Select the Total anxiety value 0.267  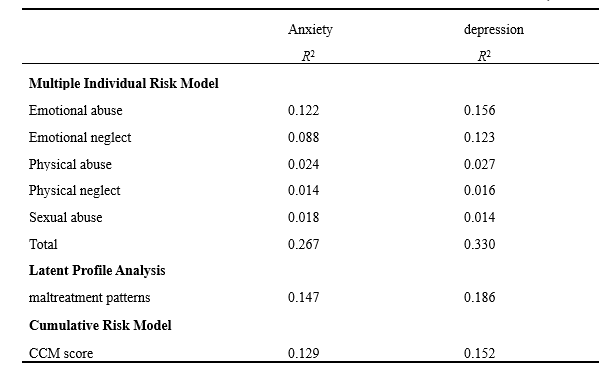(303, 244)
